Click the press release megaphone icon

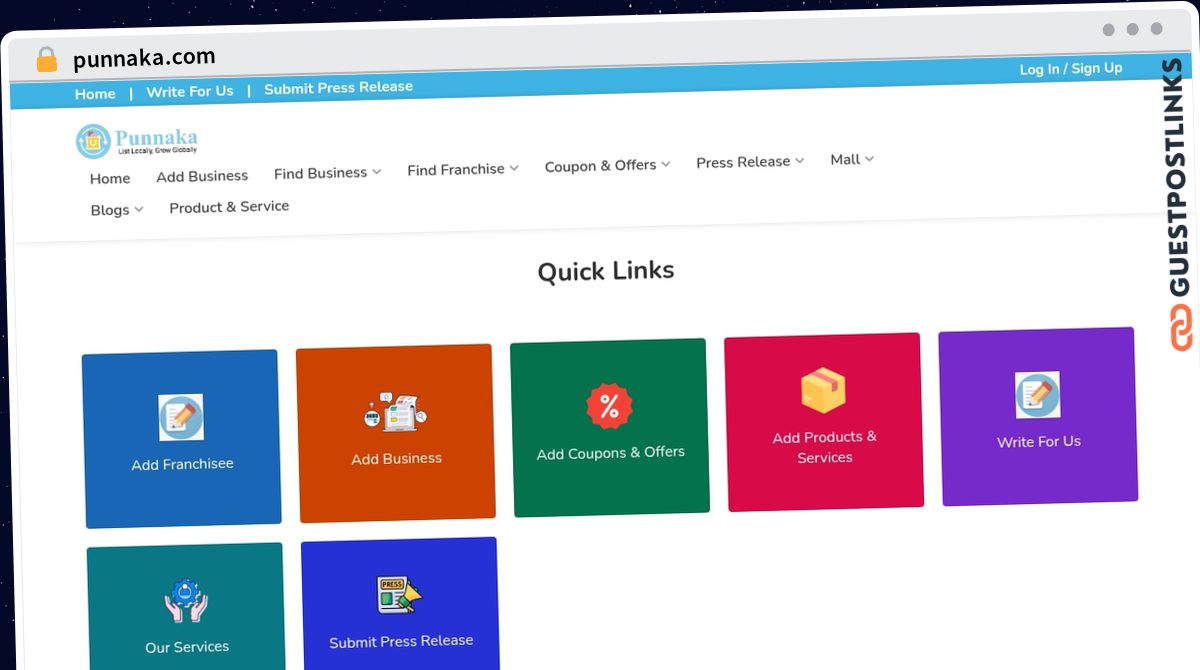coord(399,594)
